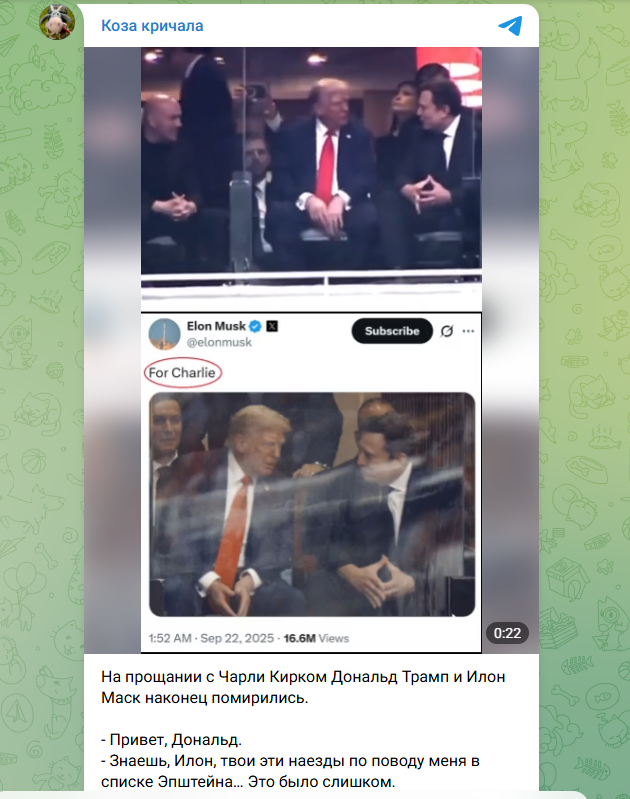The image size is (630, 799).
Task: Click the X logo badge beside Elon Musk name
Action: tap(272, 326)
